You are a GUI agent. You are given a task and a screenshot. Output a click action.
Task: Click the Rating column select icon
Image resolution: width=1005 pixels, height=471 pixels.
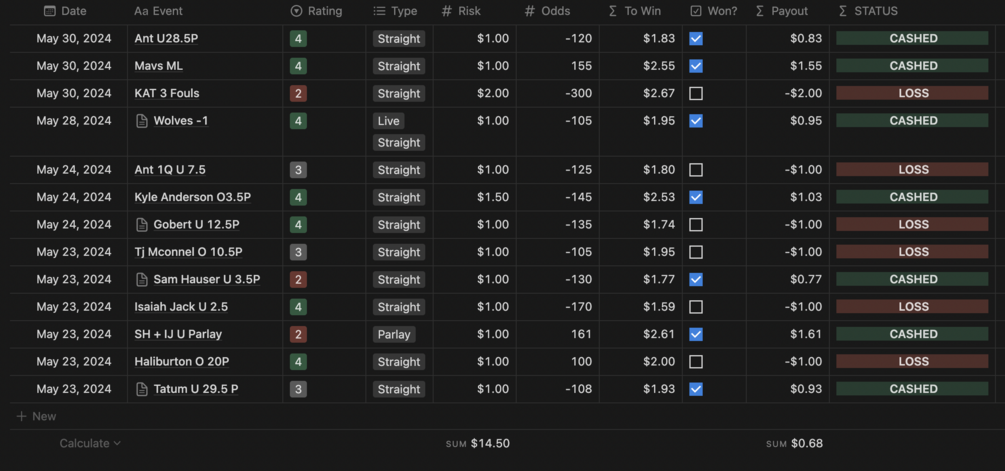296,11
